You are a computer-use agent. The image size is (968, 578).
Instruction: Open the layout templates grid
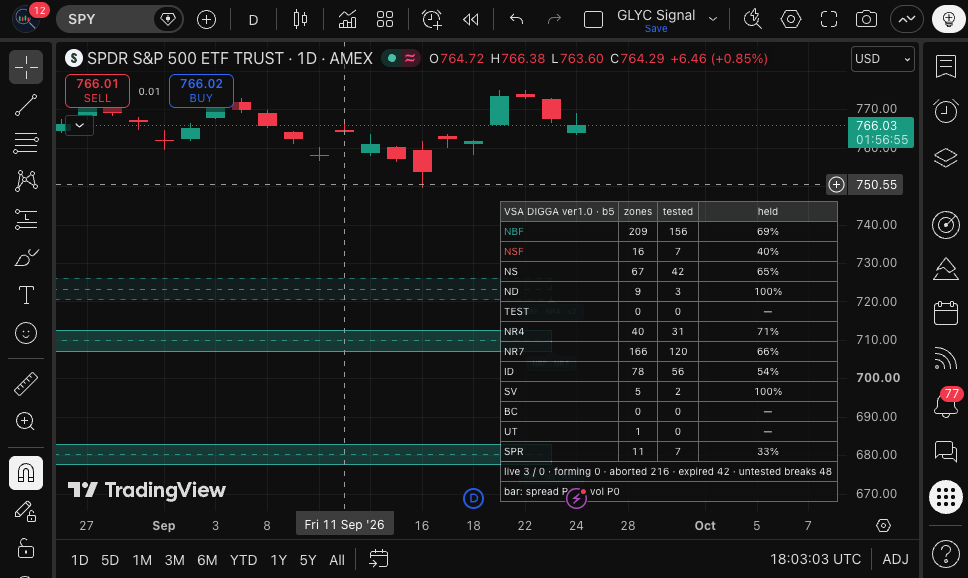[x=385, y=20]
